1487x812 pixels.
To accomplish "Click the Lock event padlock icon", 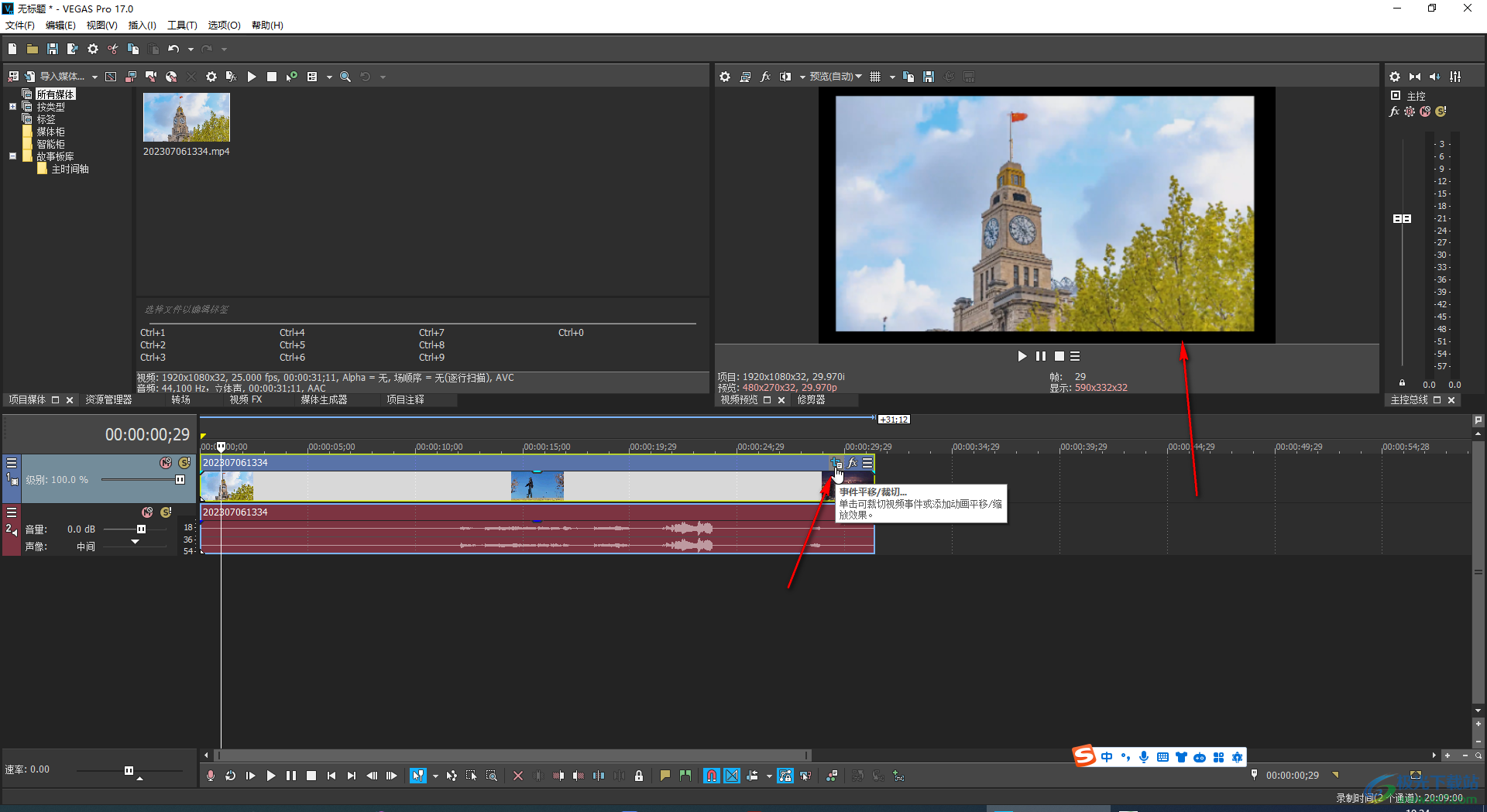I will (x=639, y=776).
